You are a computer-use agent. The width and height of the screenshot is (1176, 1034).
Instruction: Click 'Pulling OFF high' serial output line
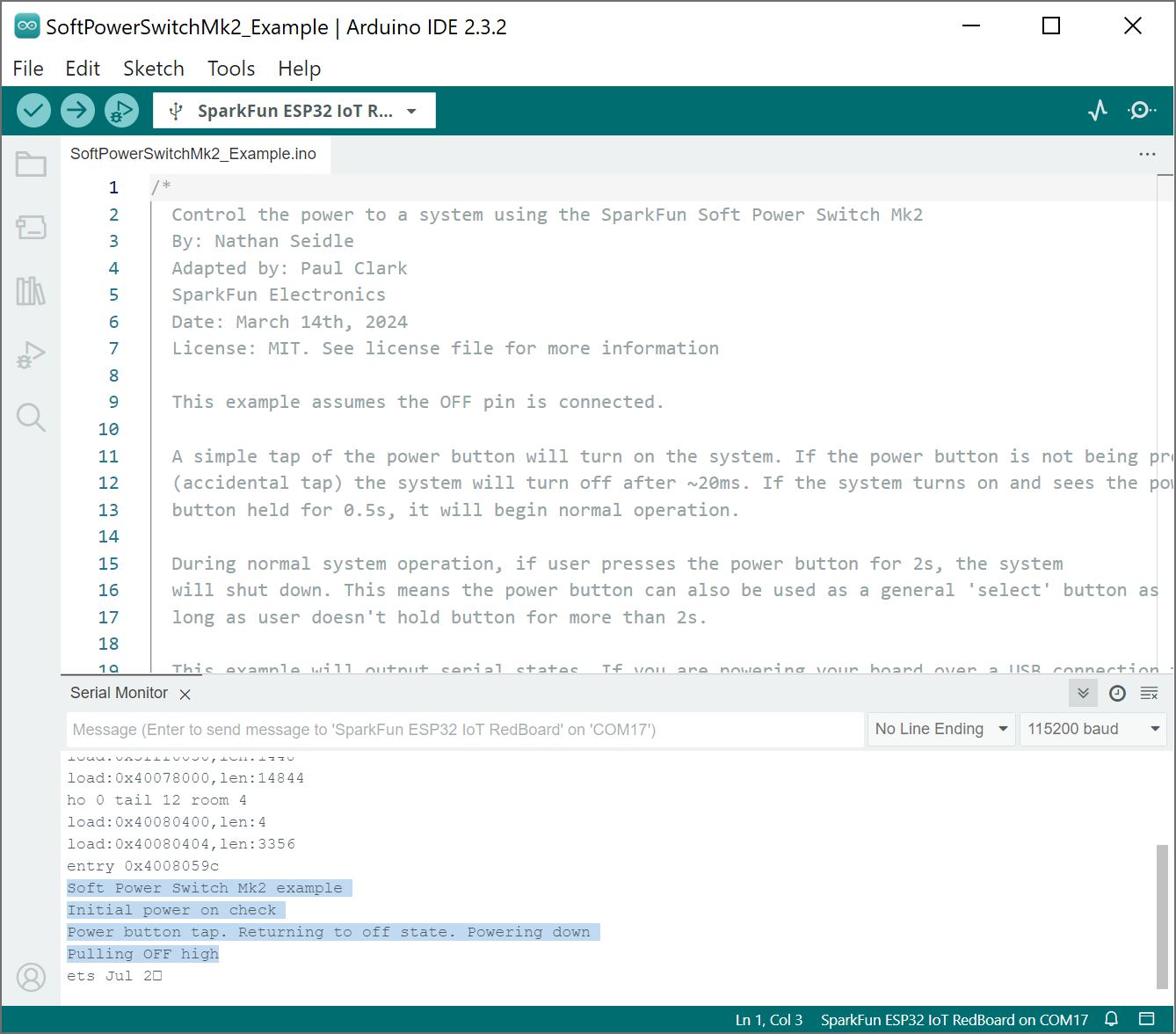point(142,954)
